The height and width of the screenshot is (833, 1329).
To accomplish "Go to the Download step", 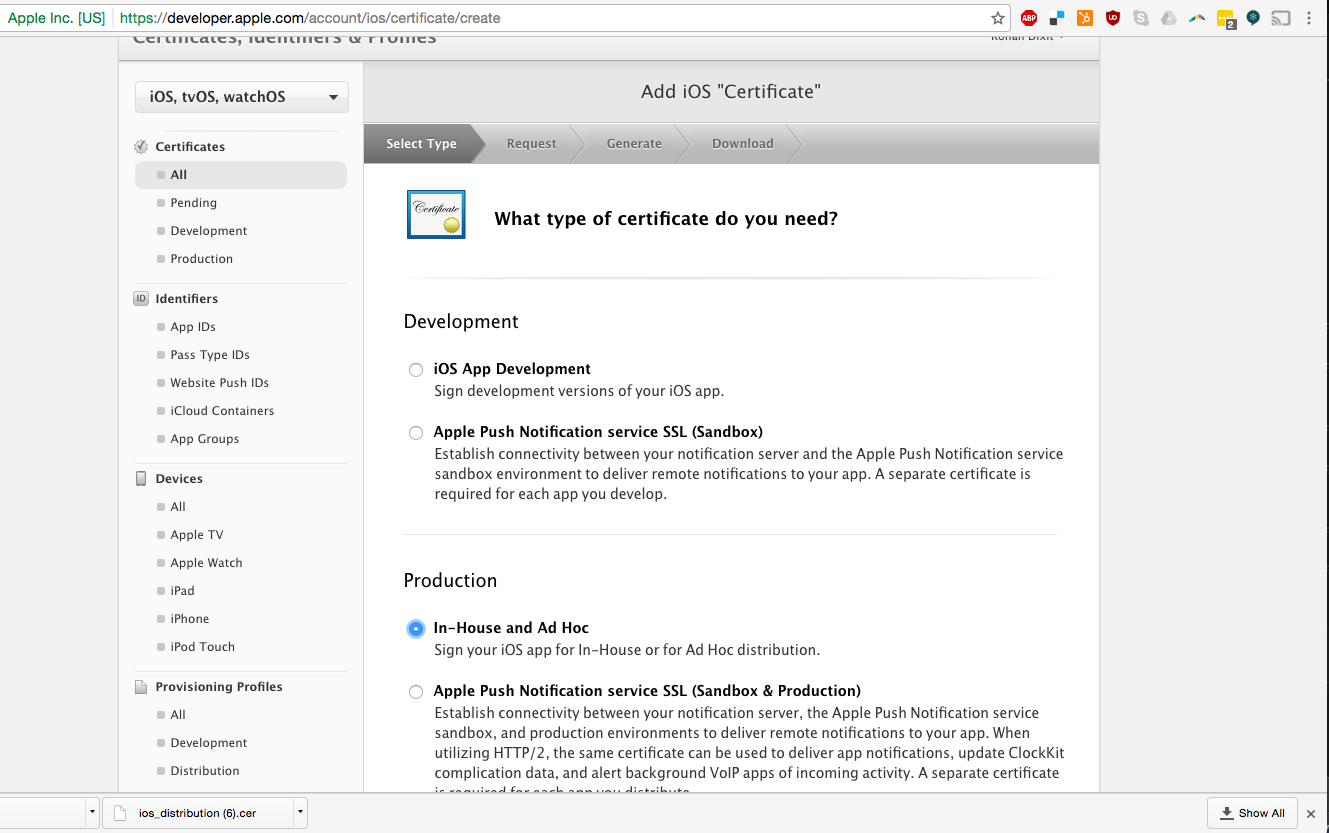I will (742, 144).
